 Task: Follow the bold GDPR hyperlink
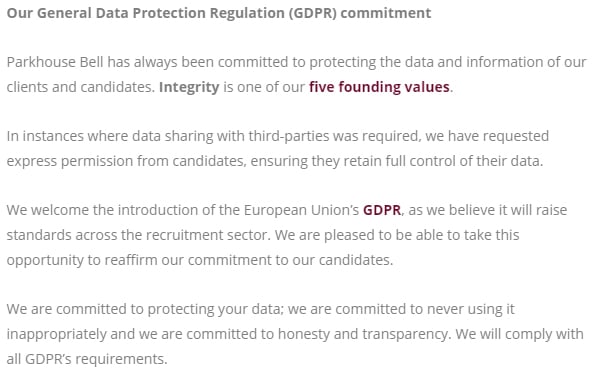coord(382,210)
